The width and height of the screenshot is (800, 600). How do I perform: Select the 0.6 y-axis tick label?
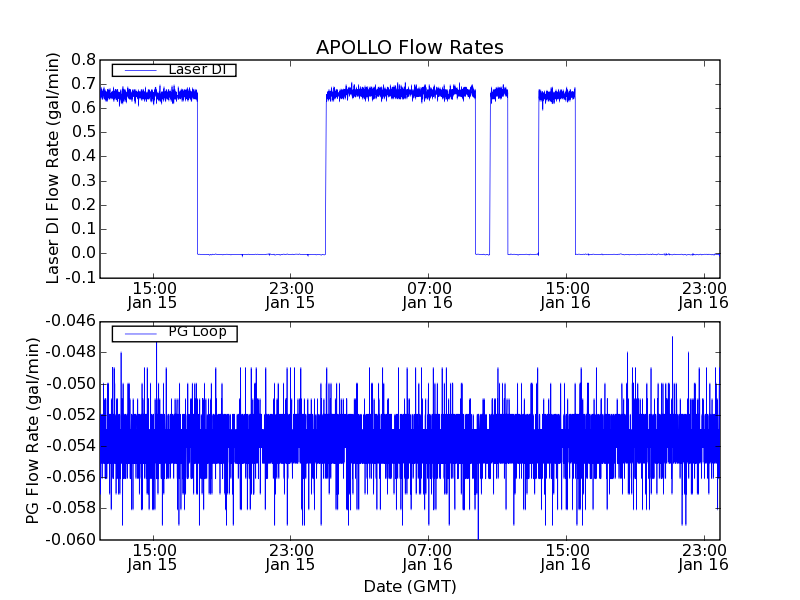tap(83, 108)
